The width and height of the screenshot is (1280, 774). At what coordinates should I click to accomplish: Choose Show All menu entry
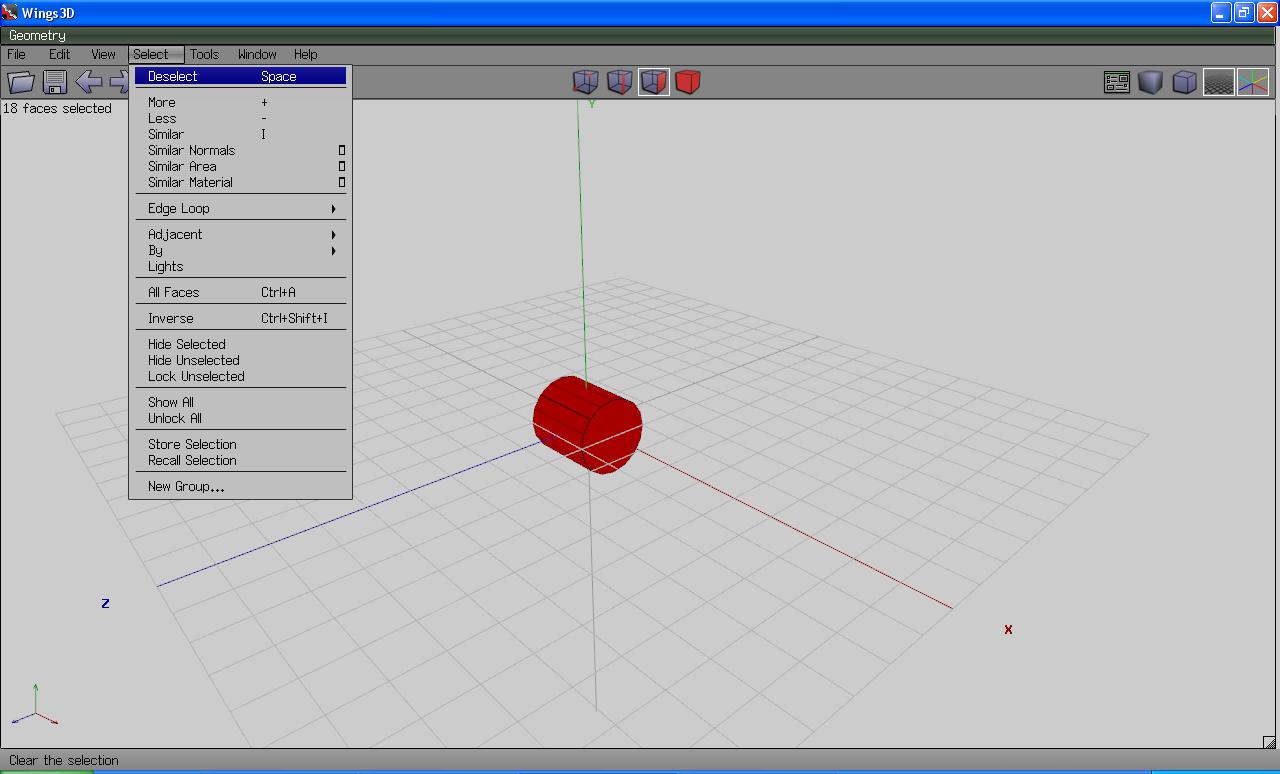[x=240, y=403]
